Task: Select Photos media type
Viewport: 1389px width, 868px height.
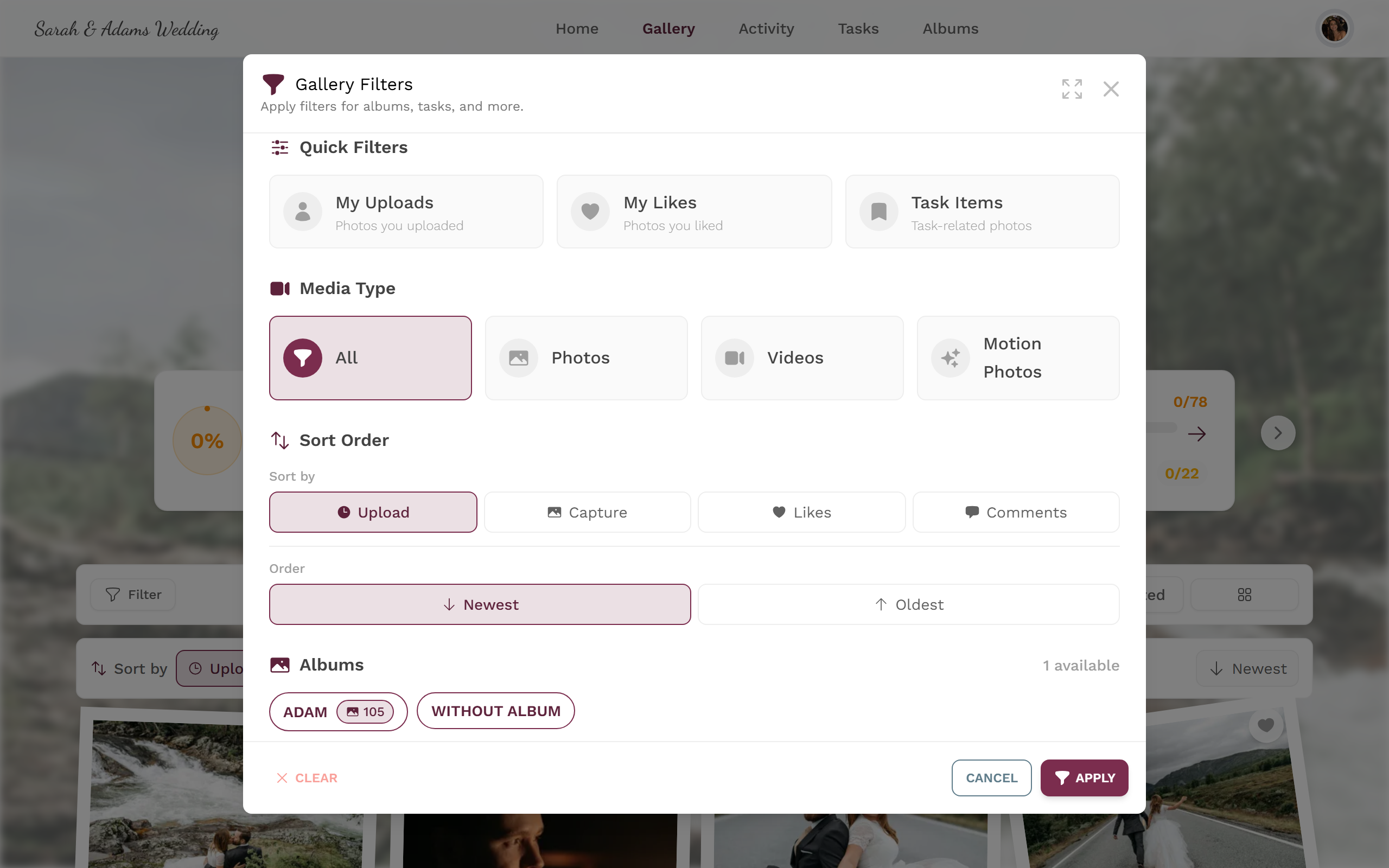Action: pos(586,358)
